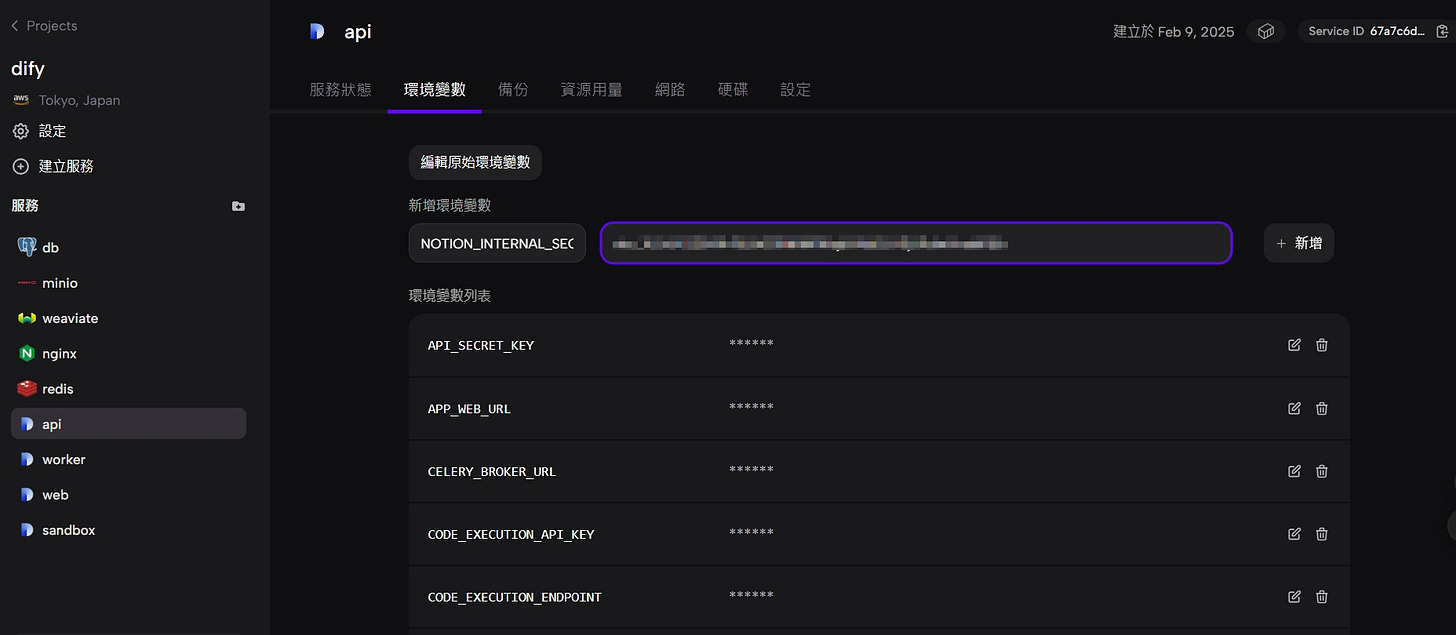Select the web service
Screen dimensions: 1456x635
[x=128, y=494]
